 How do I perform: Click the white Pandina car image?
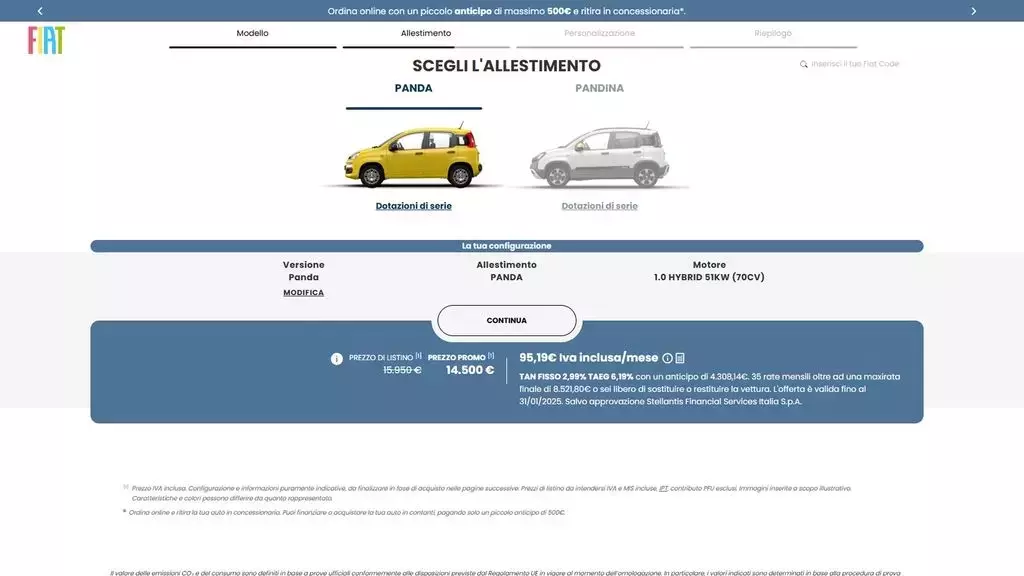pos(600,156)
